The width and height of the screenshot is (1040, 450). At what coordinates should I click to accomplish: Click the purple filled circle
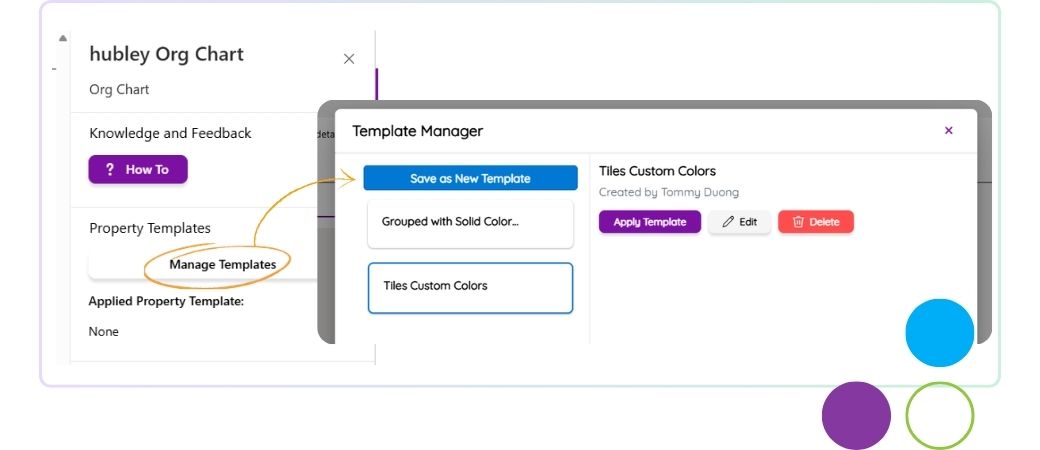(856, 415)
